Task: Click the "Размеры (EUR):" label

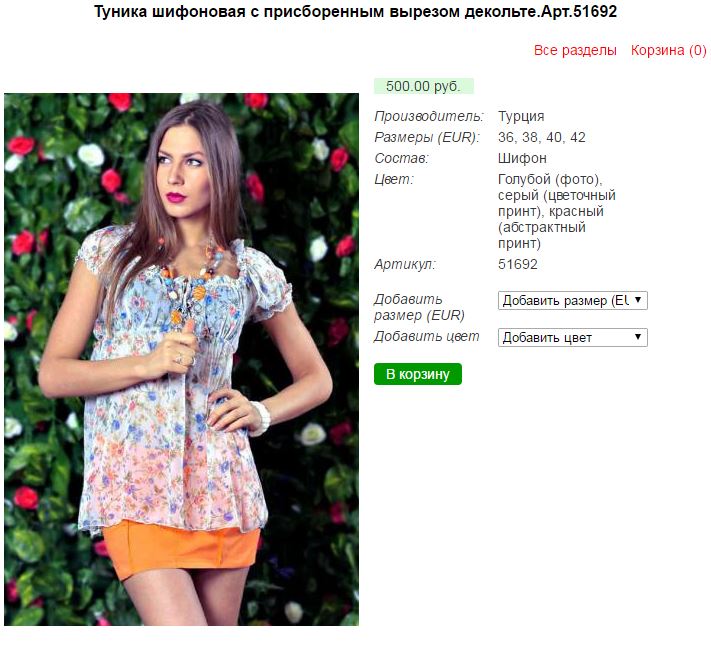Action: click(x=427, y=137)
